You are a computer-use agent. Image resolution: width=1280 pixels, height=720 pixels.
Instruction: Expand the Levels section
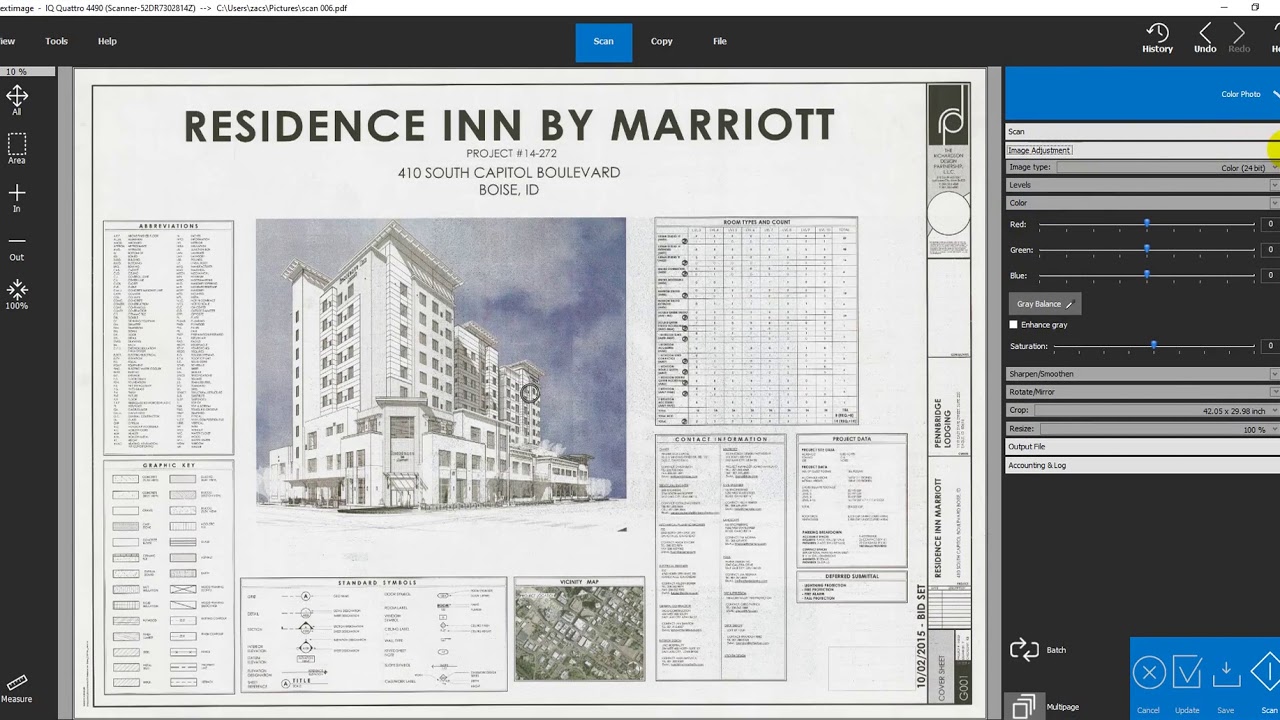coord(1142,185)
